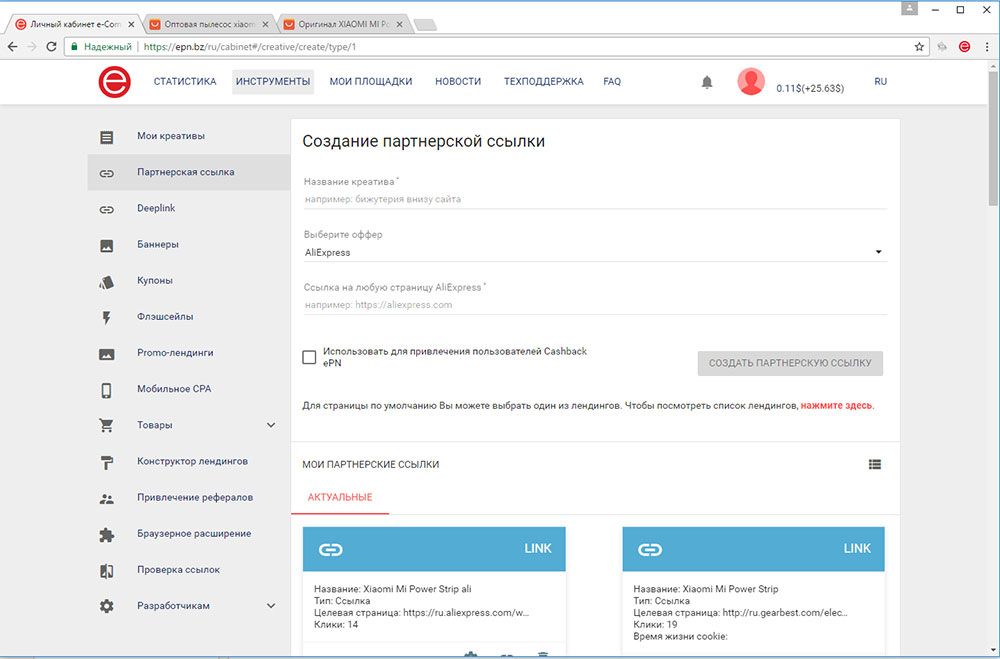Follow the нажмите здесь link
This screenshot has width=1000, height=659.
pyautogui.click(x=836, y=406)
